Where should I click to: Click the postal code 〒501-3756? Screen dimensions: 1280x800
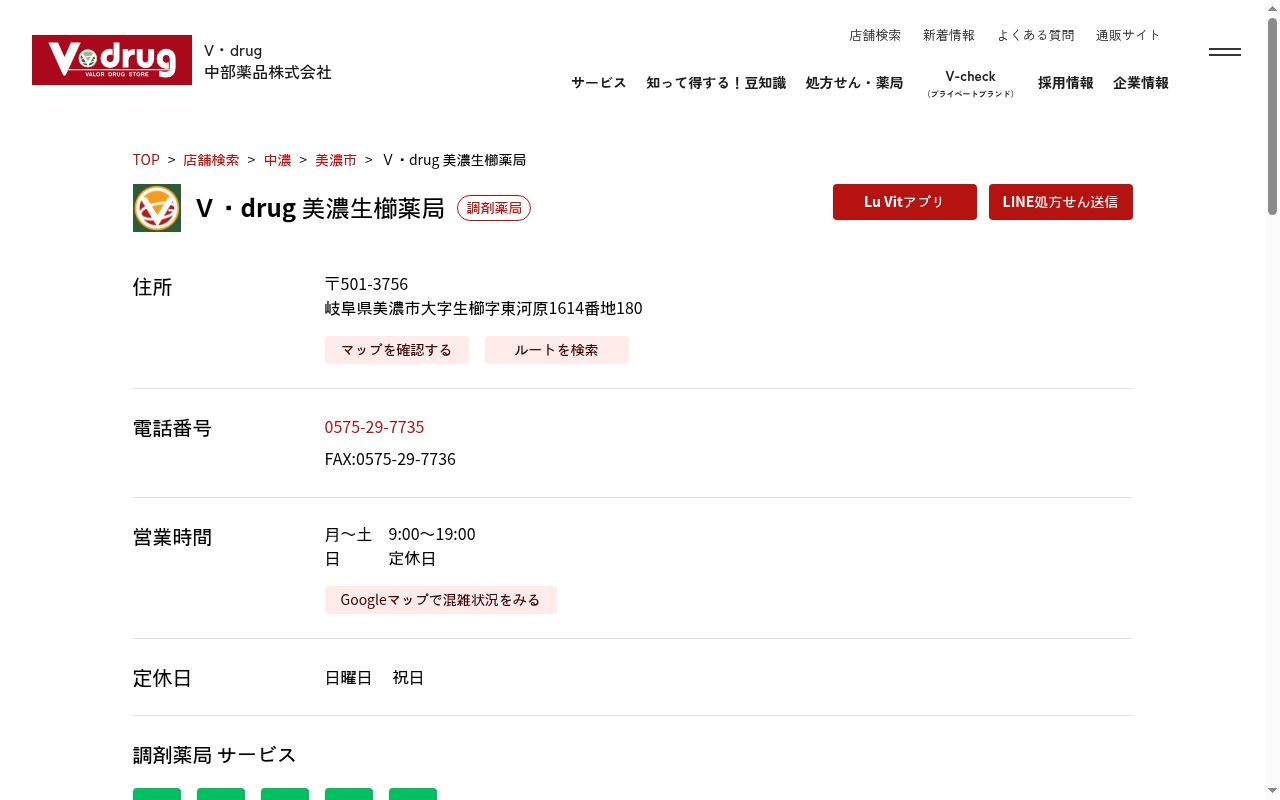pyautogui.click(x=366, y=284)
